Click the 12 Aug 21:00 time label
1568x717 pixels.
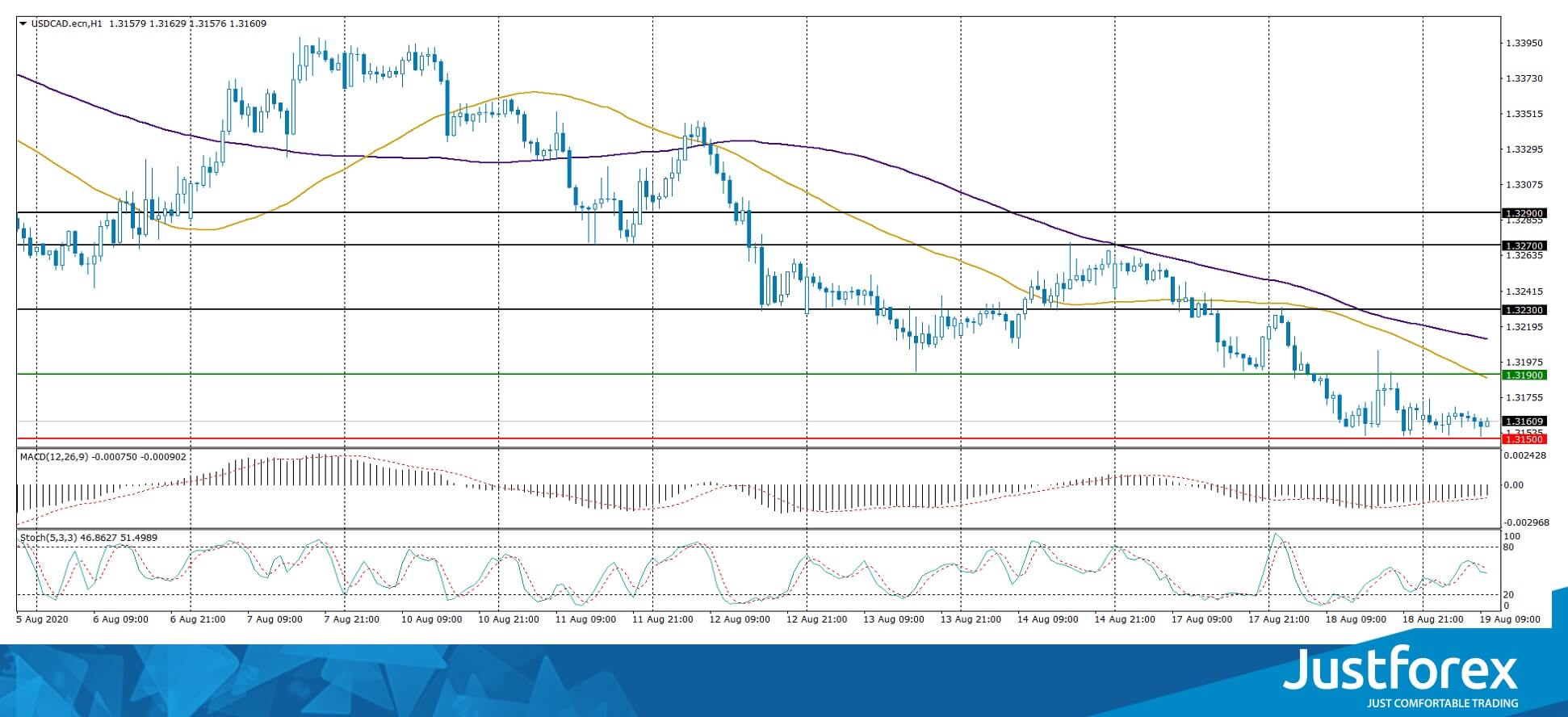(x=817, y=620)
